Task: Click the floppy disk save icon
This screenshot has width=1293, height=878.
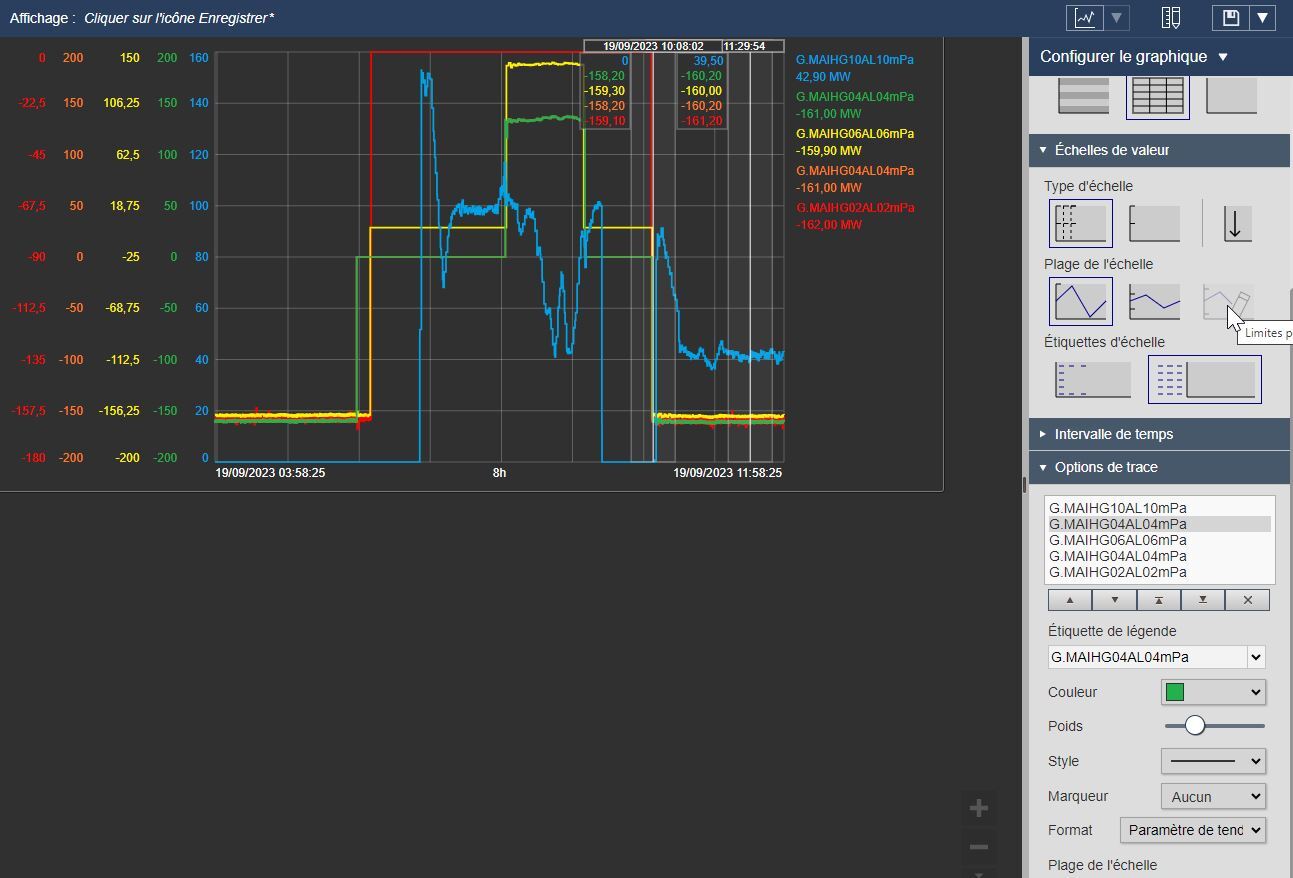Action: pyautogui.click(x=1231, y=18)
